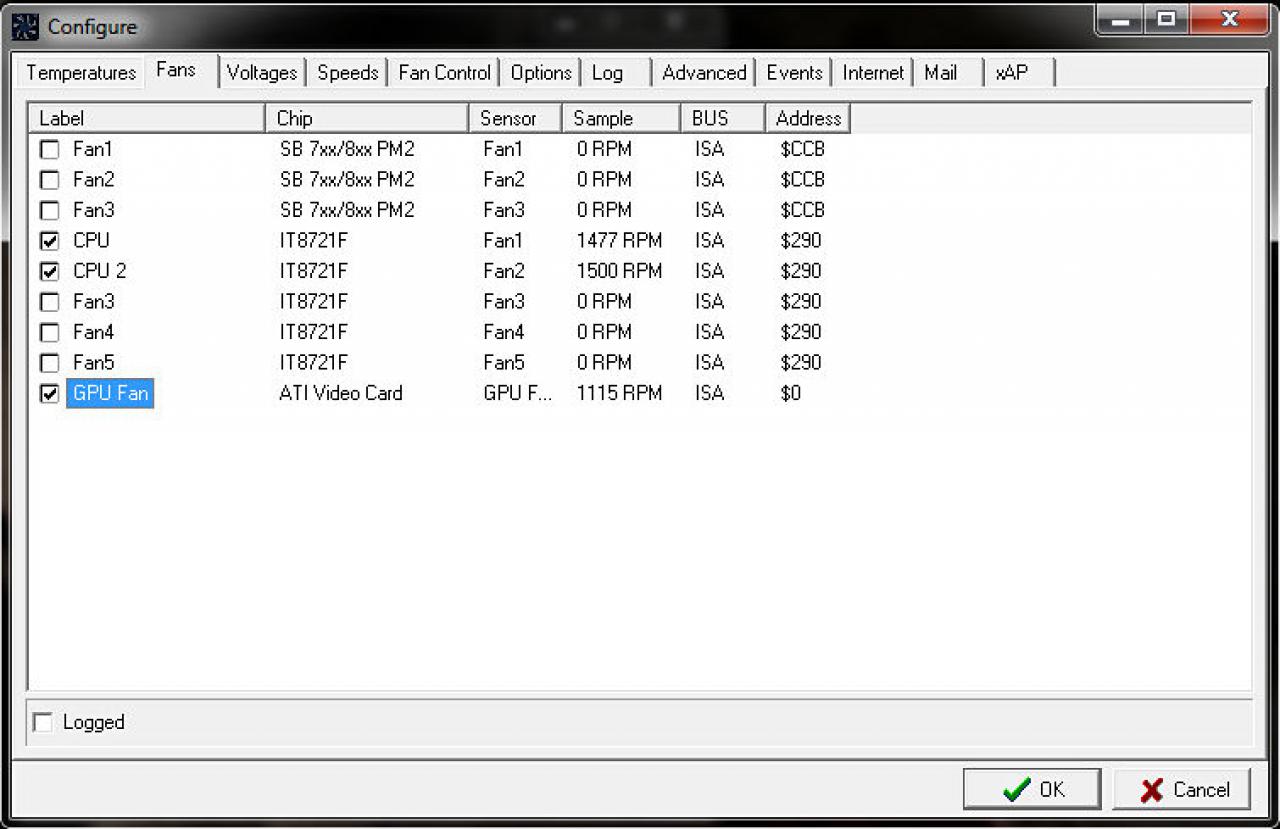Click the red X Cancel button
The image size is (1280, 829).
pyautogui.click(x=1182, y=789)
